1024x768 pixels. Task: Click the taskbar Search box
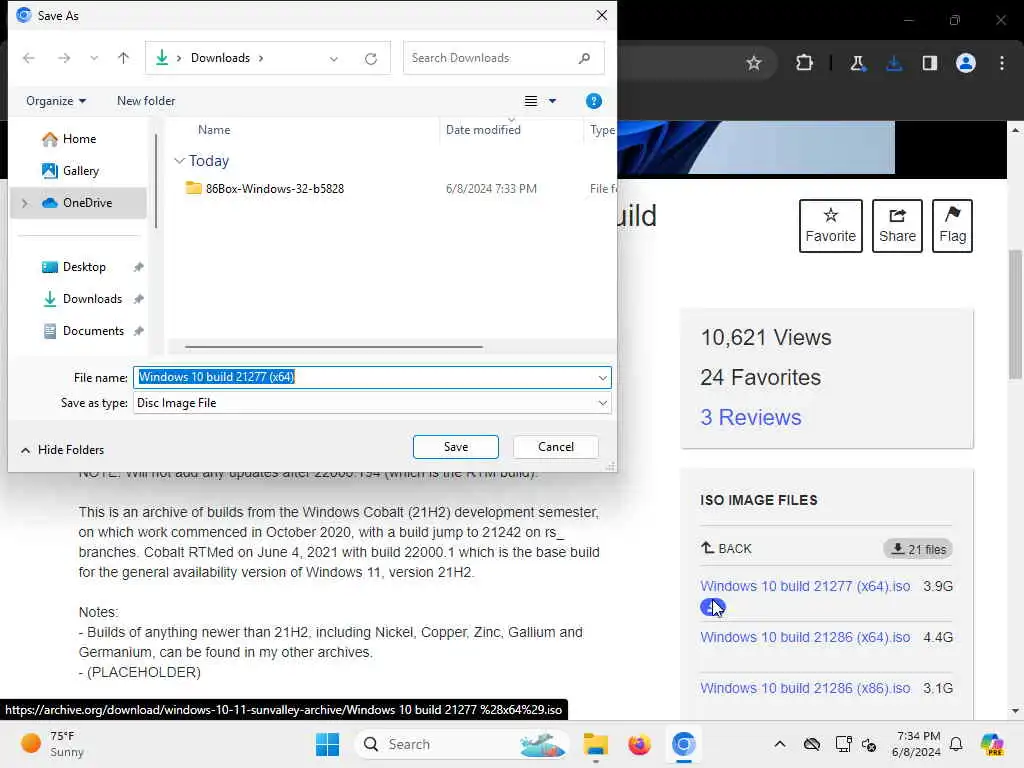pos(461,744)
